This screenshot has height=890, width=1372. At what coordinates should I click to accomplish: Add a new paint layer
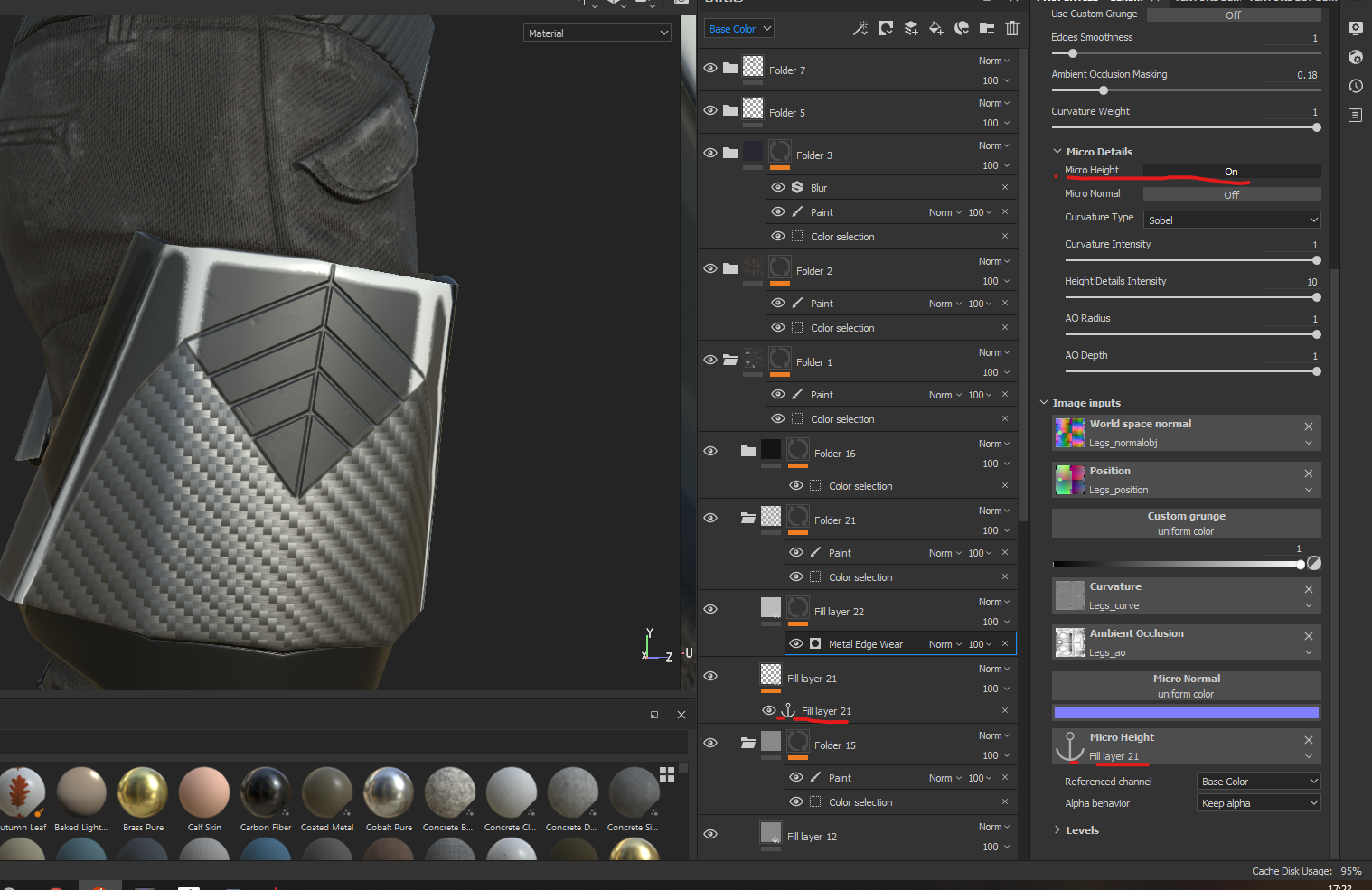coord(911,29)
